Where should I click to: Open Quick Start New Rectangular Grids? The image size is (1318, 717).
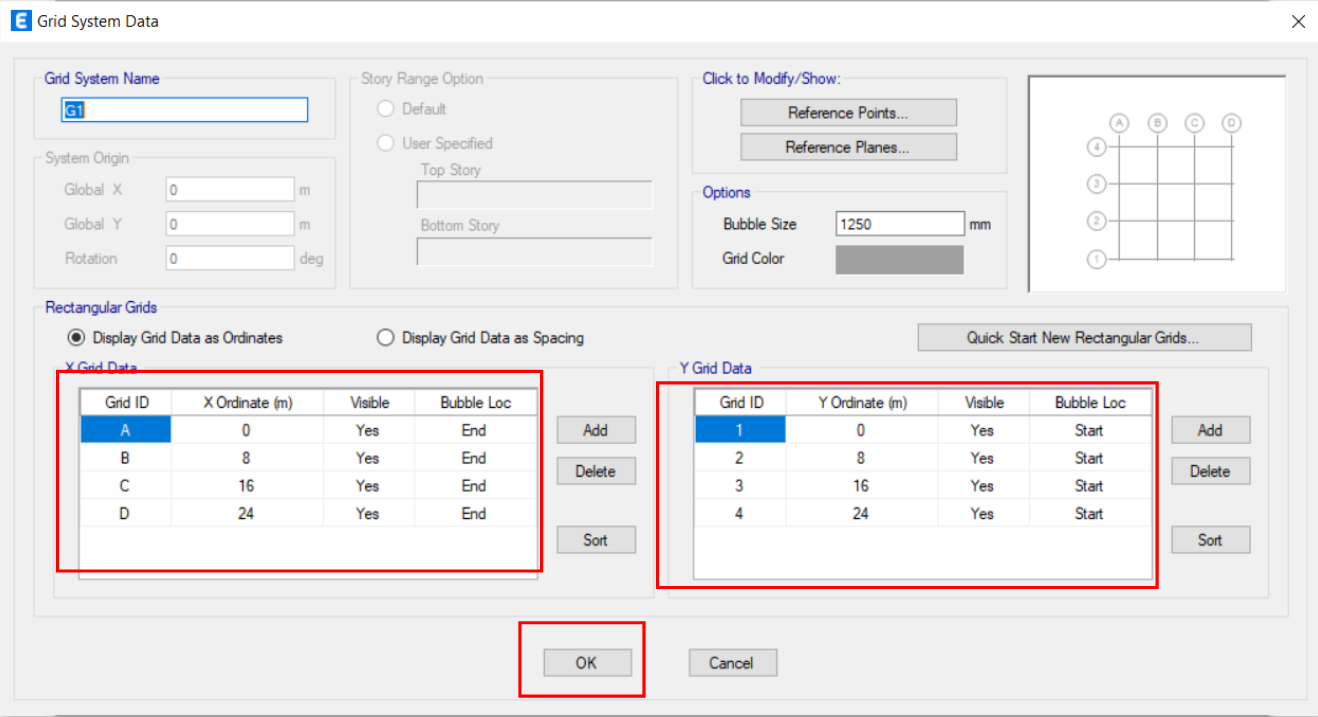click(1084, 337)
